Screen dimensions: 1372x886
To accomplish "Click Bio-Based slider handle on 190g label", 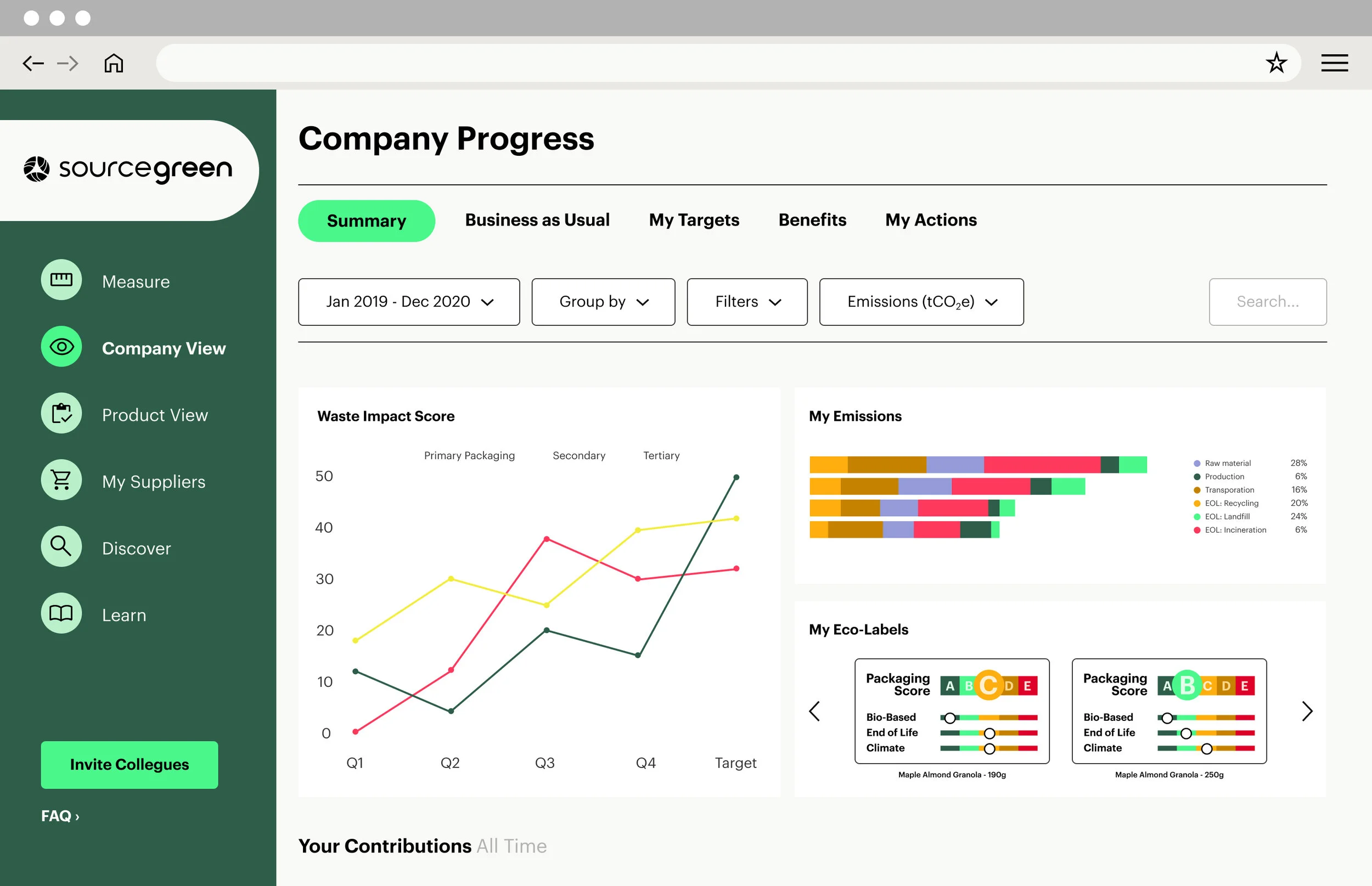I will [950, 718].
